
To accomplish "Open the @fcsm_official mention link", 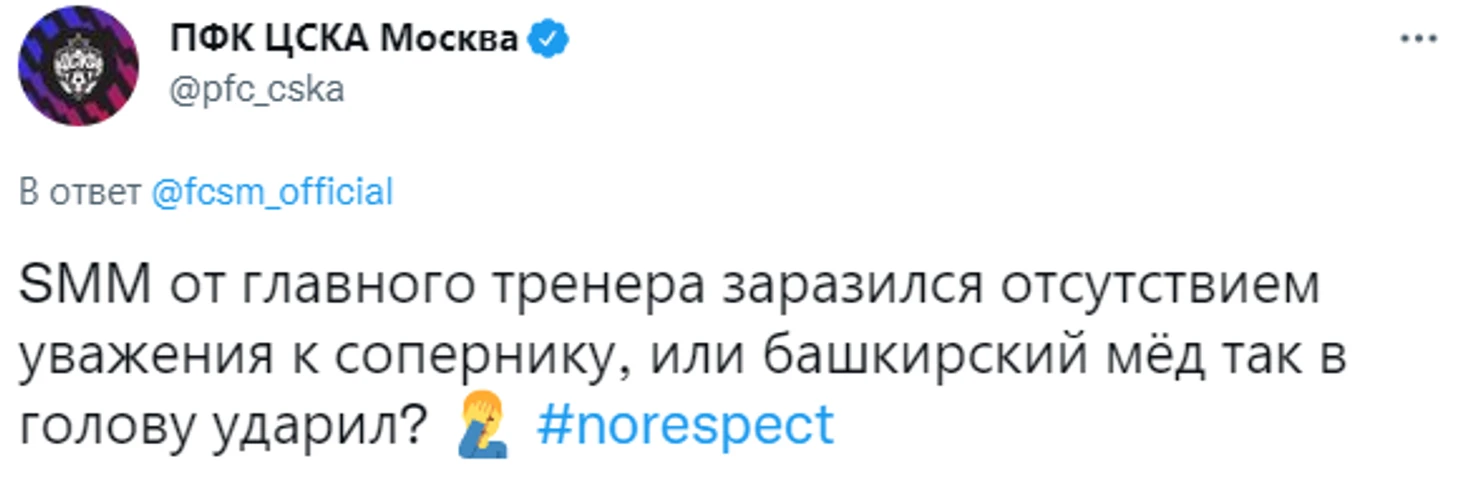I will [x=272, y=192].
